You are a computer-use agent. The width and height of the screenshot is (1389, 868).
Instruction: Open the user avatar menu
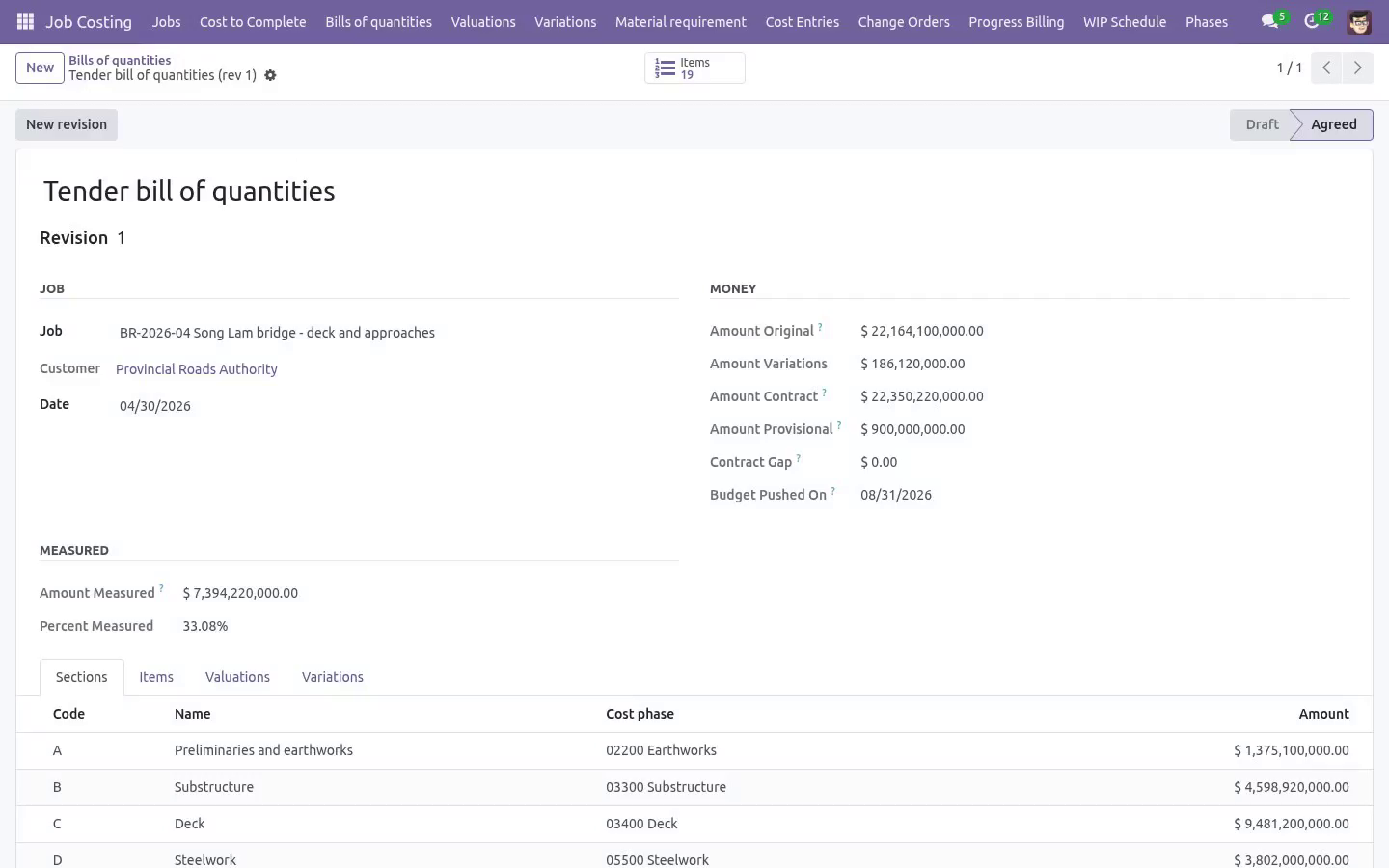1359,21
